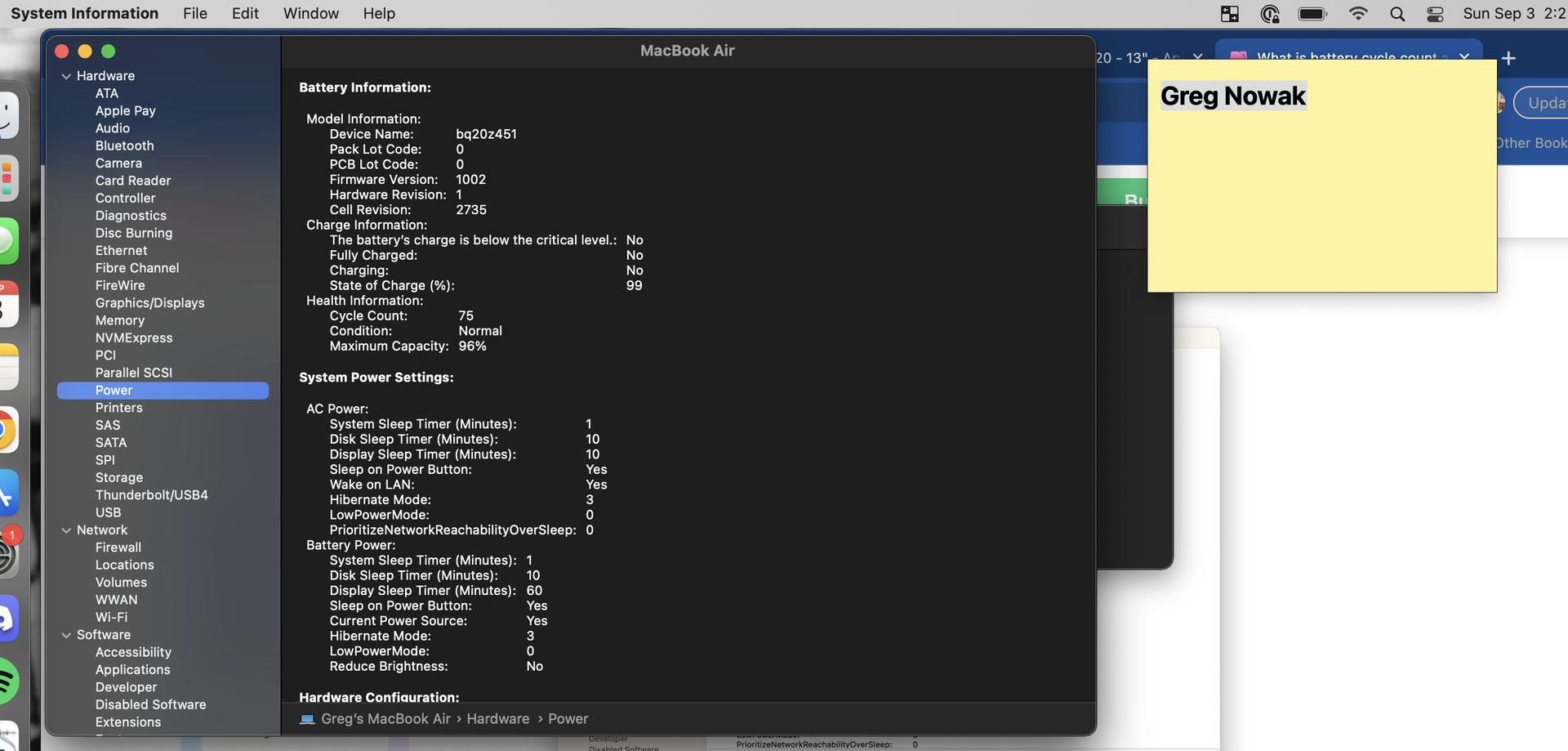The image size is (1568, 751).
Task: Select Bluetooth in the sidebar
Action: (124, 145)
